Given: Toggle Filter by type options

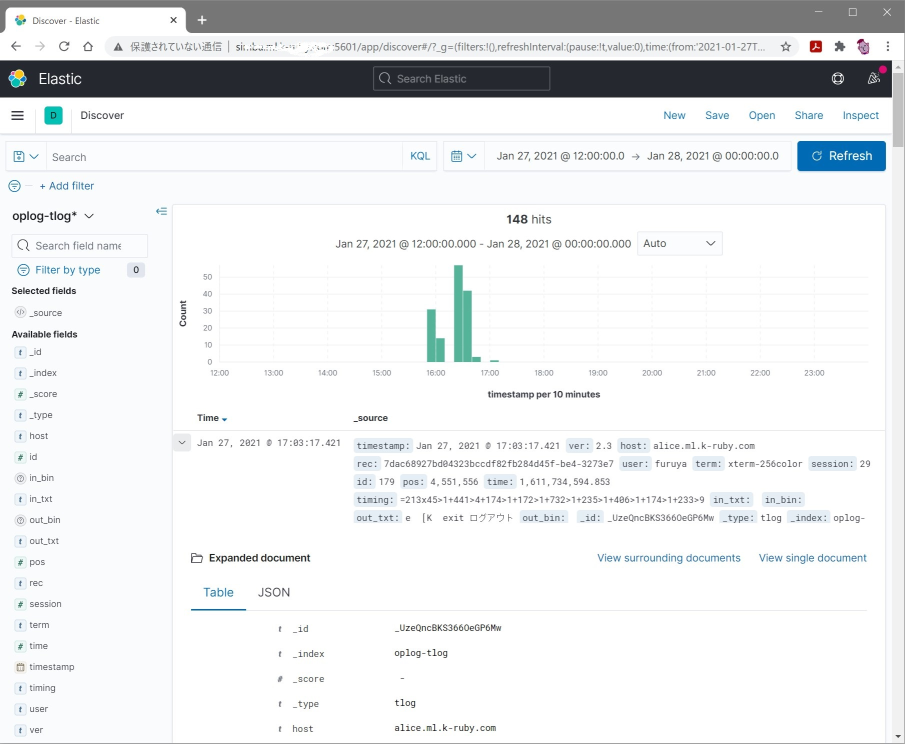Looking at the screenshot, I should [68, 270].
